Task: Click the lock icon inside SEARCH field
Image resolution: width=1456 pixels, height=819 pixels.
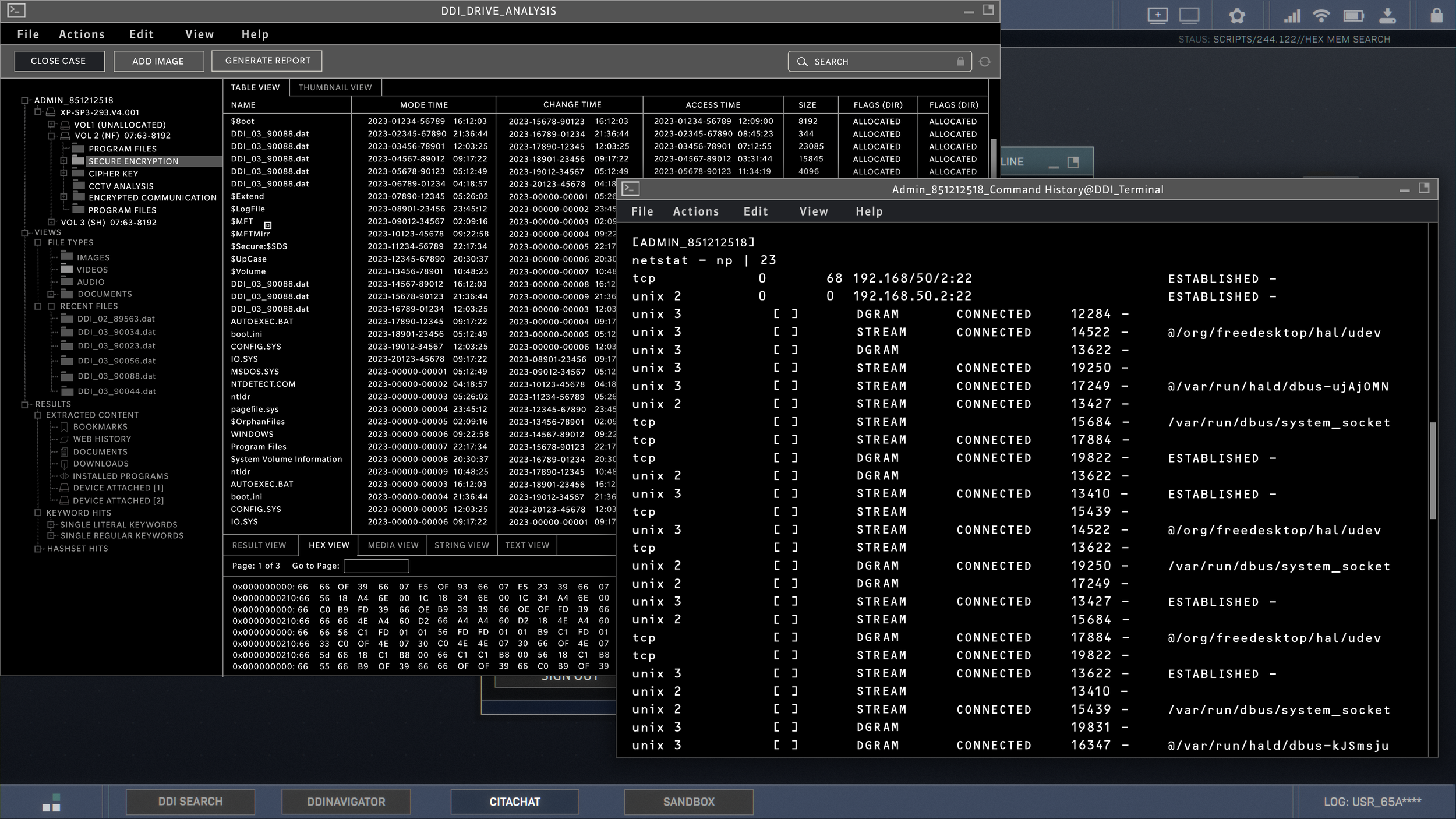Action: 960,61
